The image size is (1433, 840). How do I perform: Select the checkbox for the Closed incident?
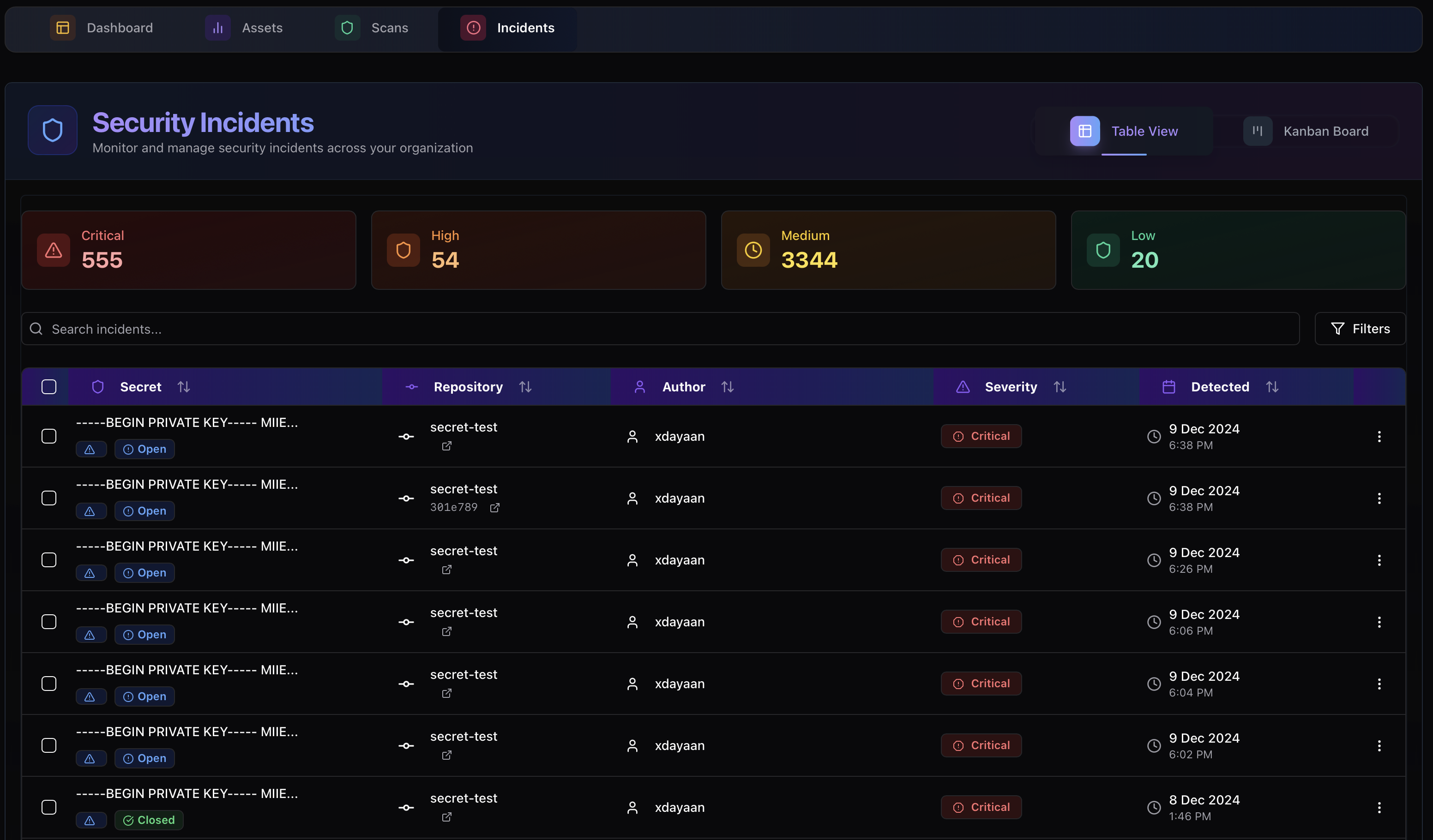click(49, 808)
